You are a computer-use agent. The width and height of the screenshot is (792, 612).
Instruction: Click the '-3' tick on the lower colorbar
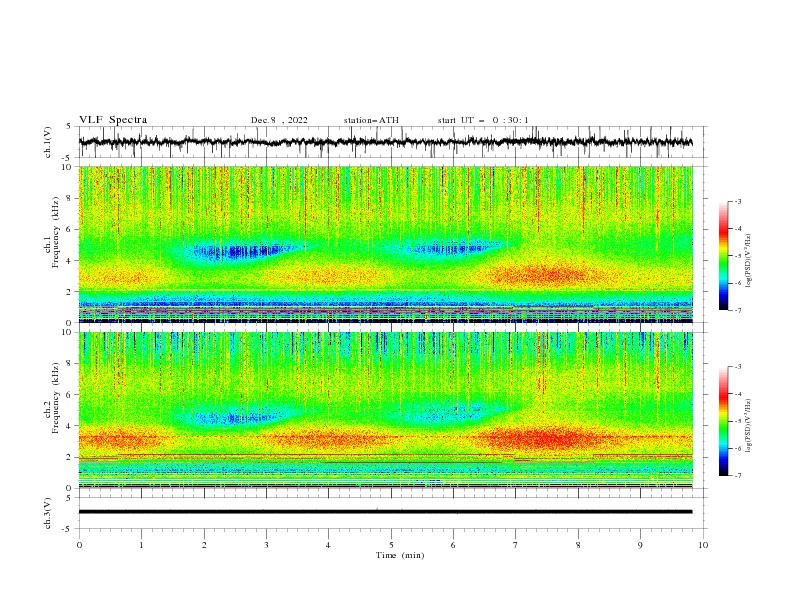tap(737, 367)
